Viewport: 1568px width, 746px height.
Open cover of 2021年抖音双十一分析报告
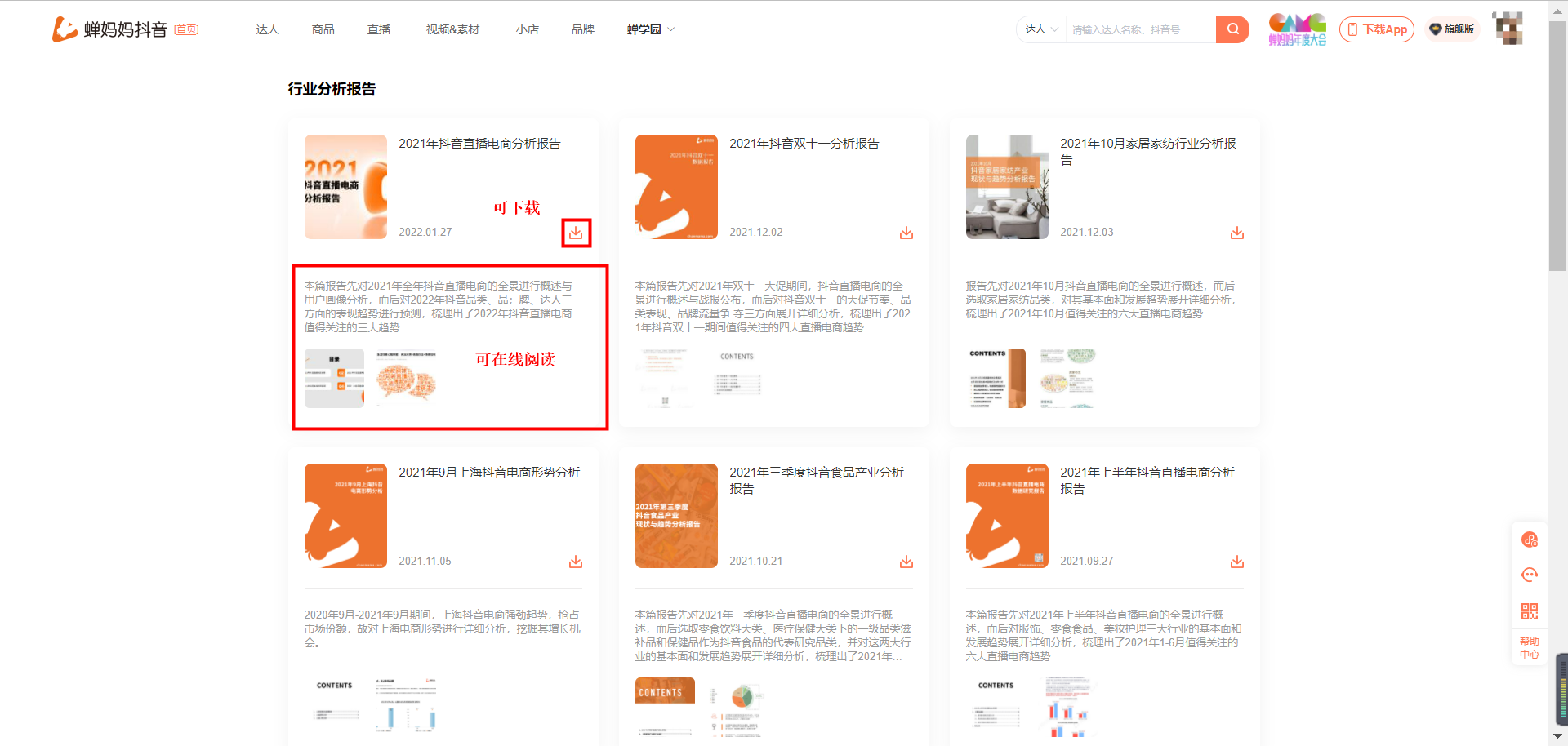pos(676,187)
